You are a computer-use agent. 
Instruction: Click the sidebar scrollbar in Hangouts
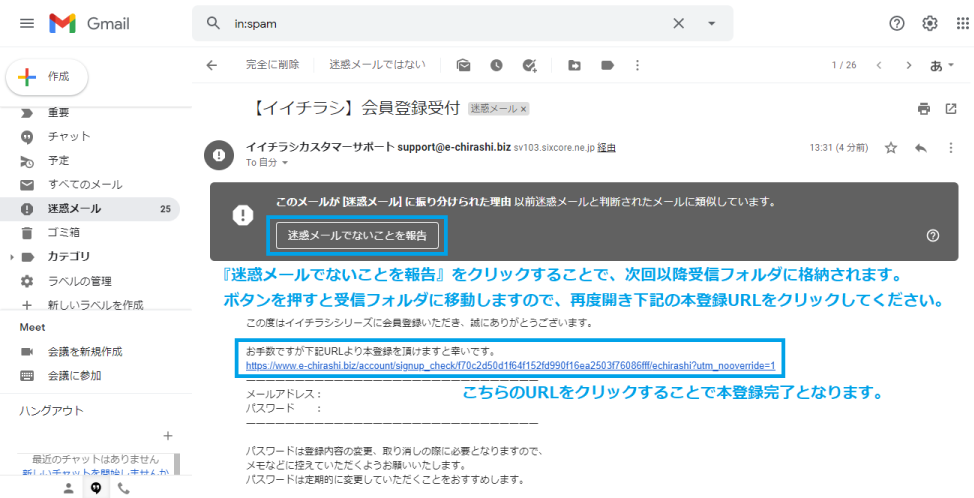click(x=177, y=464)
